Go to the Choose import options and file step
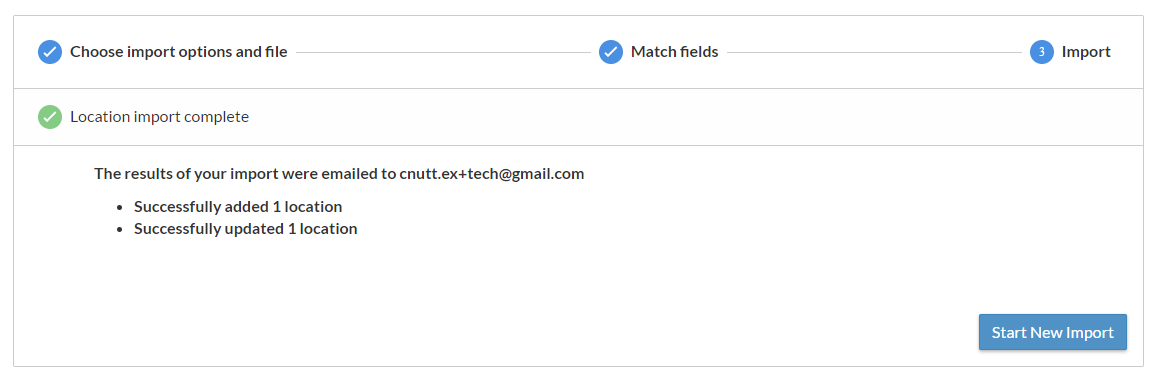 point(179,52)
